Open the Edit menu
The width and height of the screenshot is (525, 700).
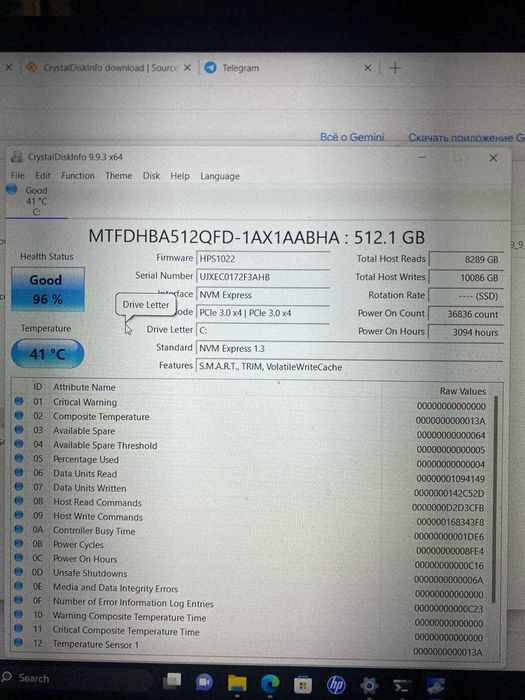pos(42,175)
